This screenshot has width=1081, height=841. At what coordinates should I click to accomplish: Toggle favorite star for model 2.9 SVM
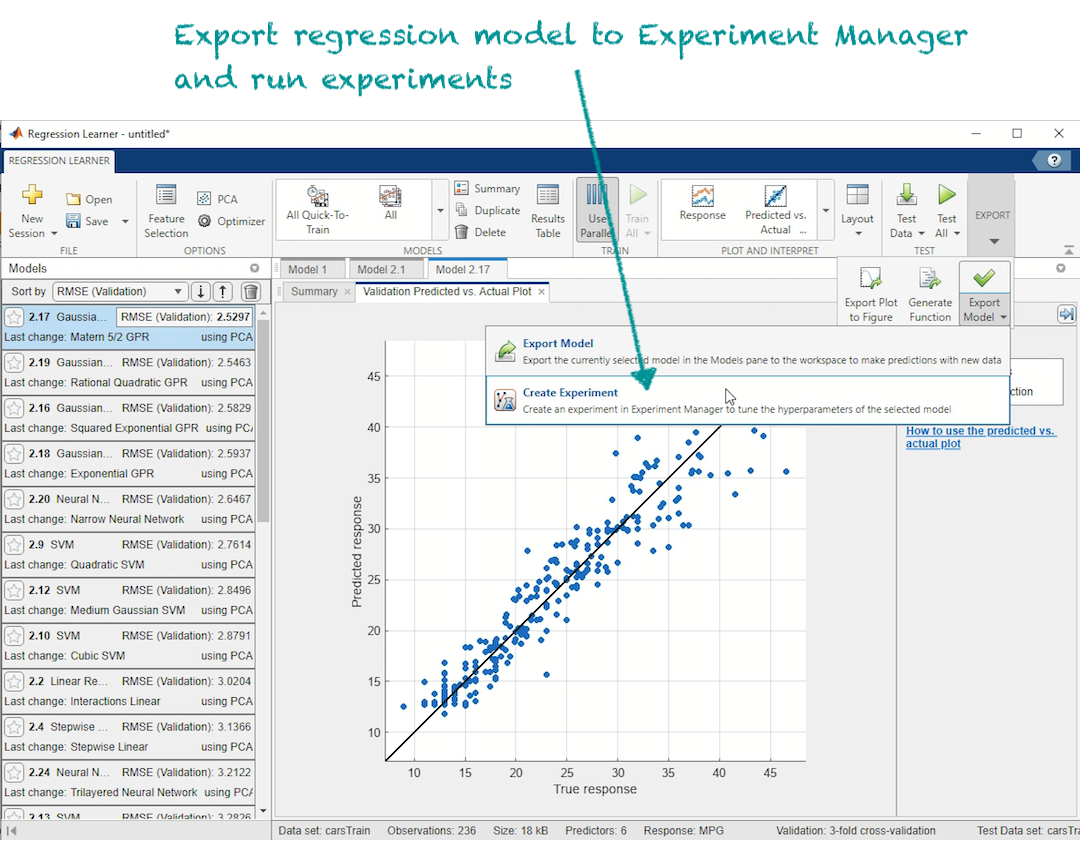14,545
